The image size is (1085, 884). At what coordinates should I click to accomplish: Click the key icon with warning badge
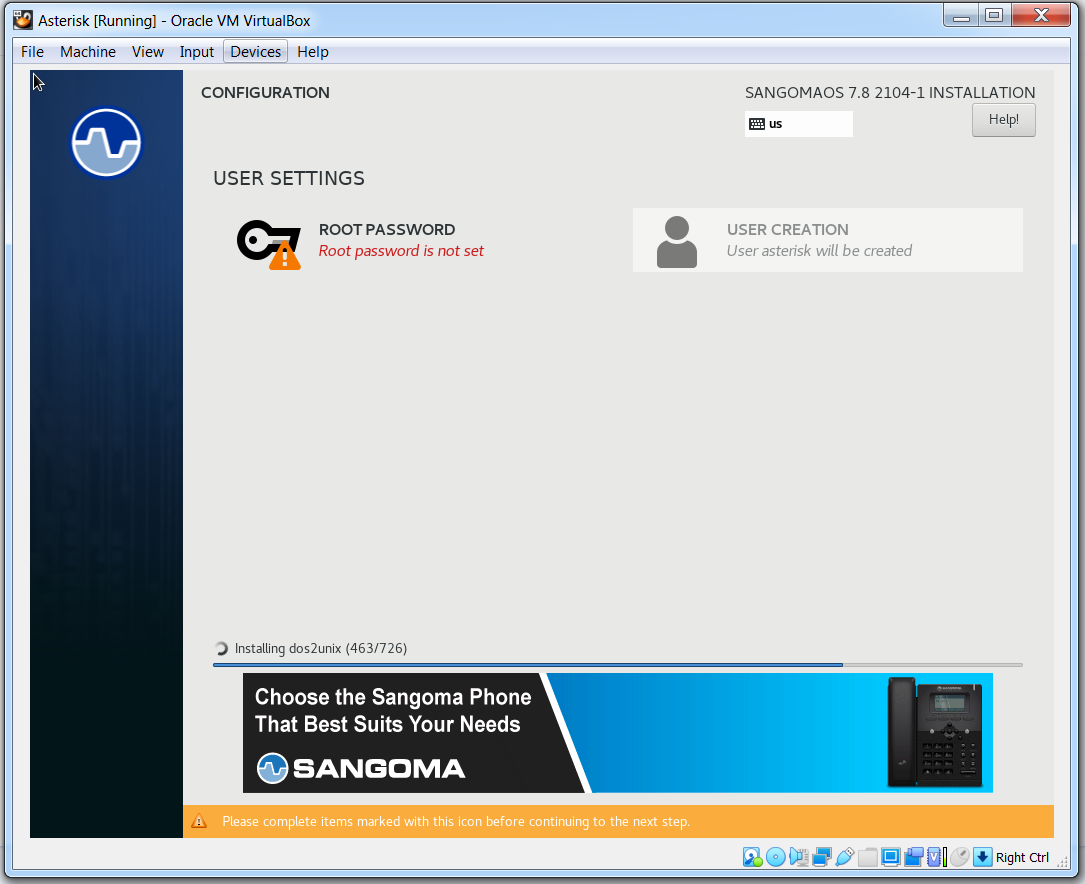268,243
